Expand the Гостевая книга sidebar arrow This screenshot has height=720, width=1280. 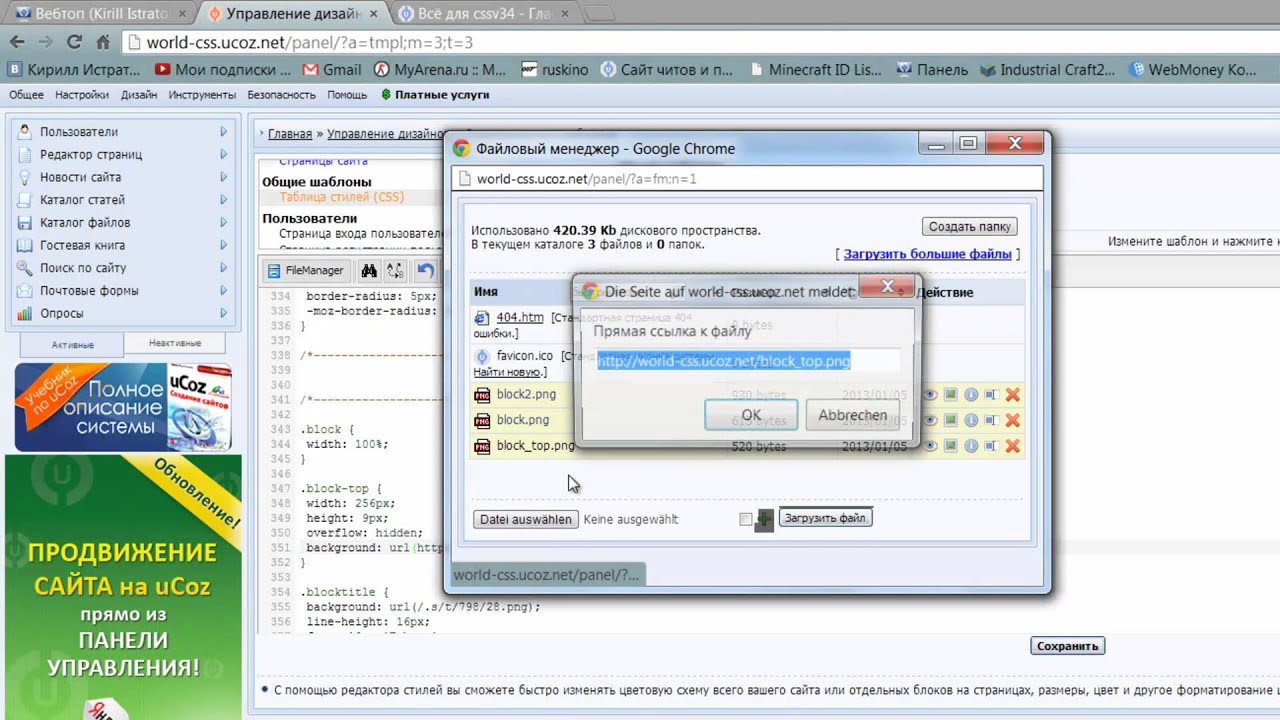(x=224, y=245)
